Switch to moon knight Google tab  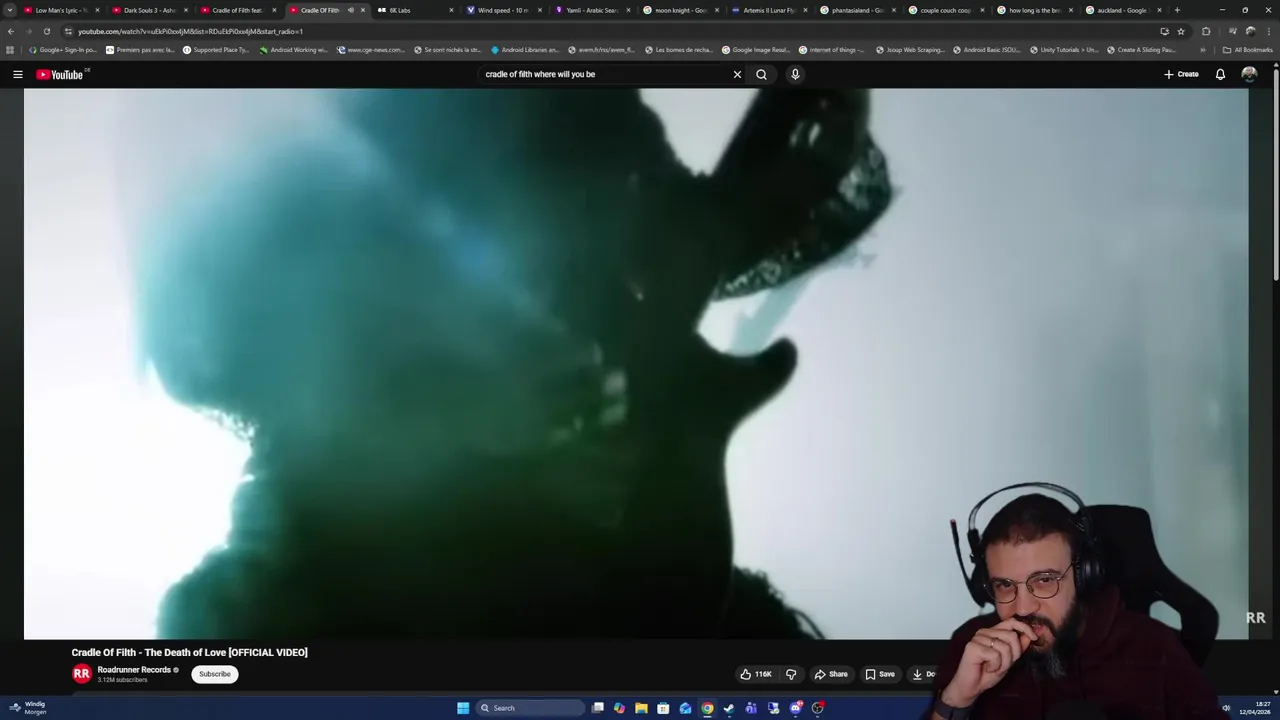[680, 10]
